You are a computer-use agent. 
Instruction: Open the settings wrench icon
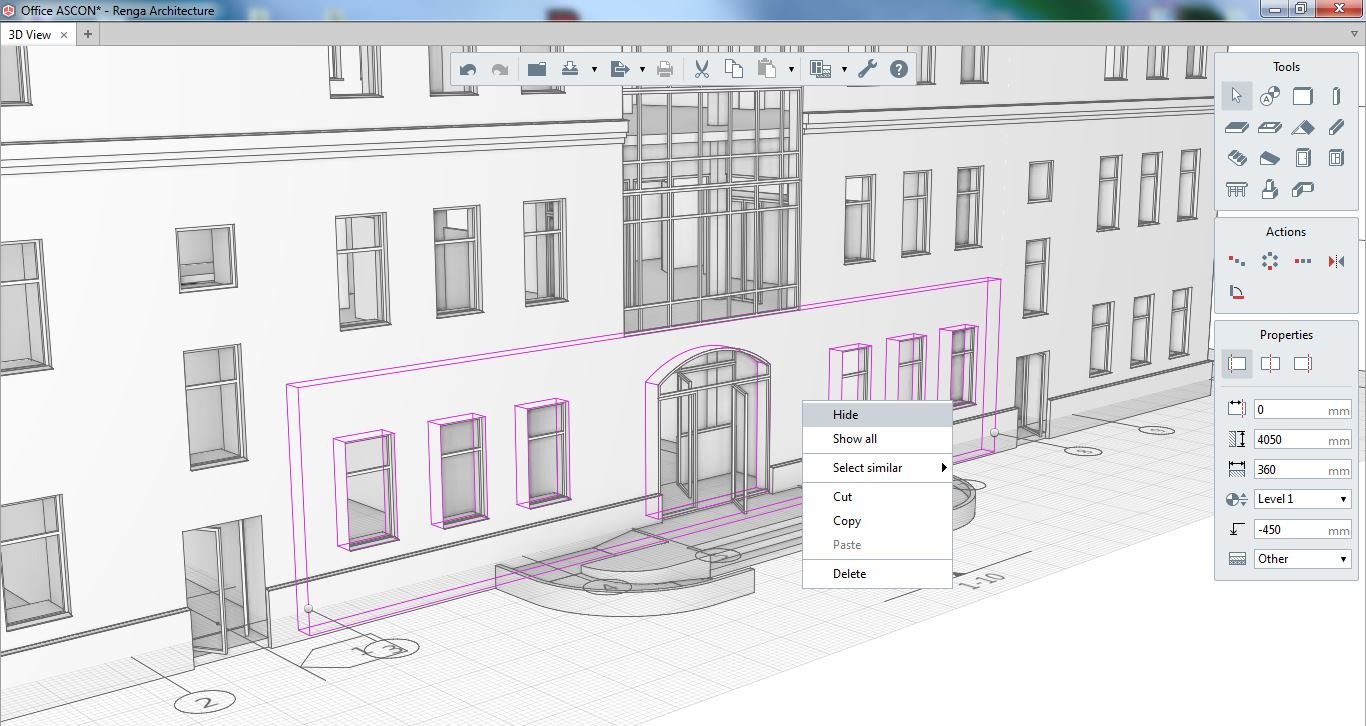click(867, 69)
